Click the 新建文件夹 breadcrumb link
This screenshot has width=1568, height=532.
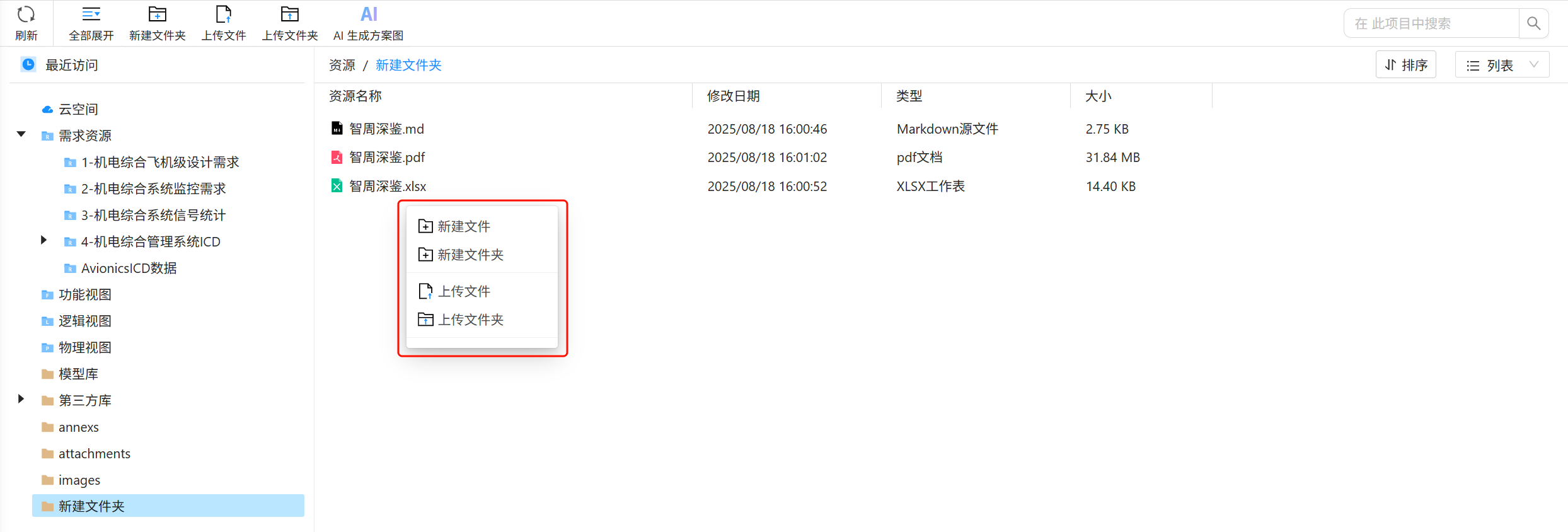coord(408,65)
